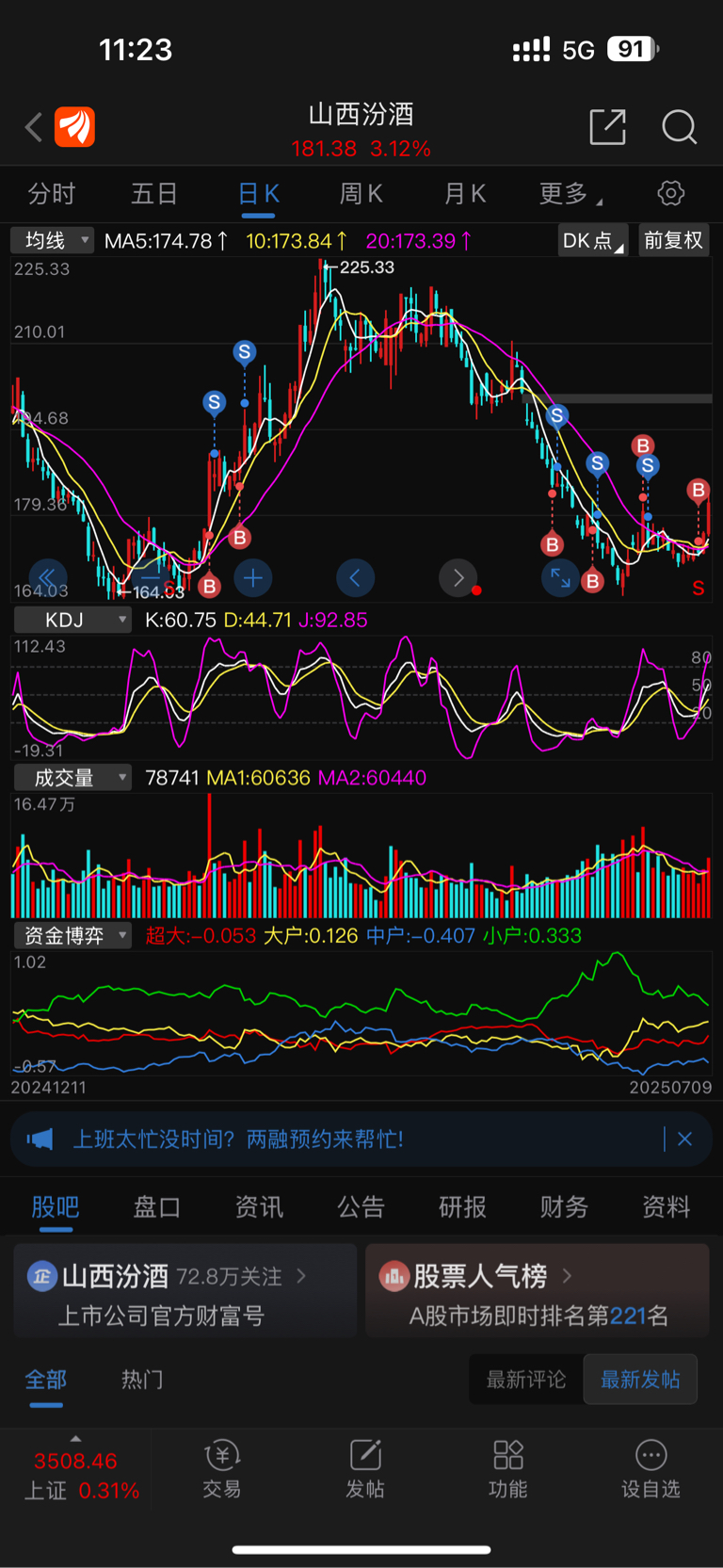
Task: Open chart settings gear icon
Action: (x=670, y=193)
